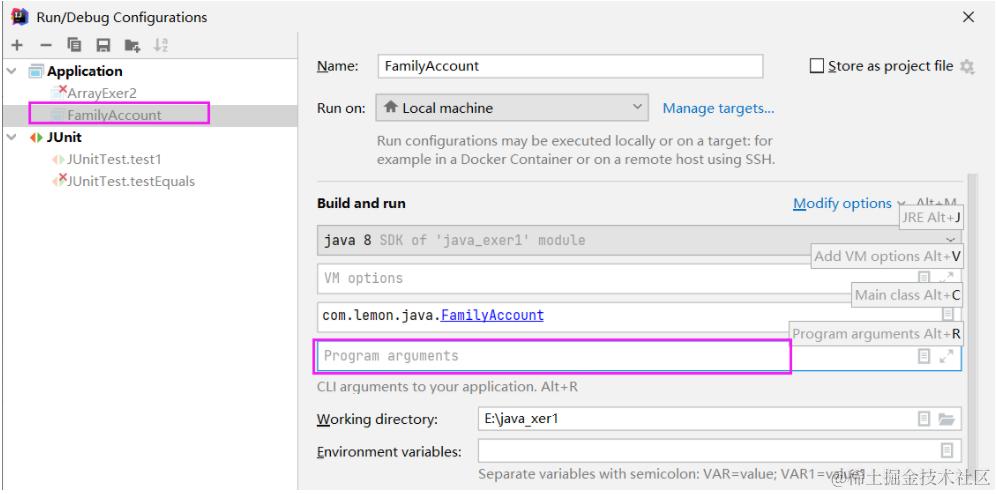Click the Copy Configuration icon

coord(74,45)
